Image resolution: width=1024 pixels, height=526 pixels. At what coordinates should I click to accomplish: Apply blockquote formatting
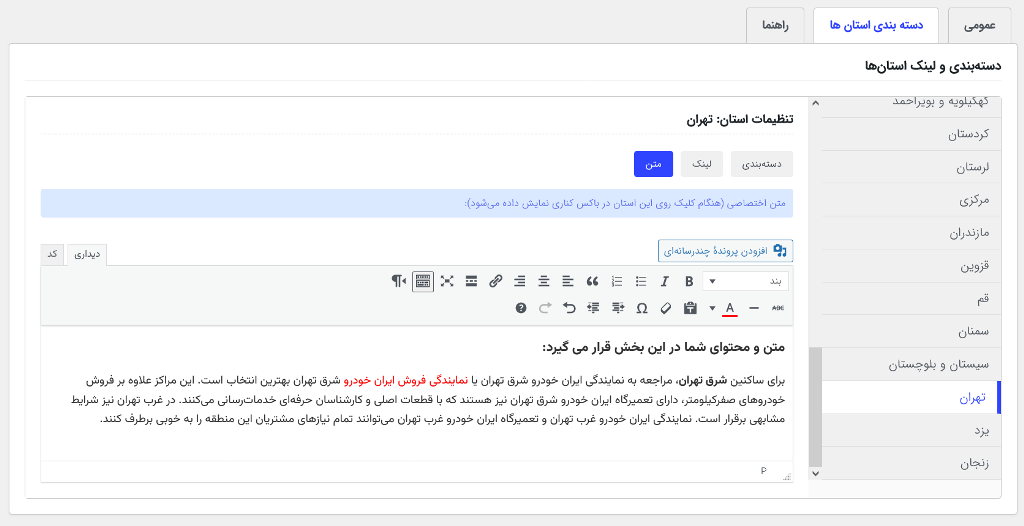tap(592, 282)
